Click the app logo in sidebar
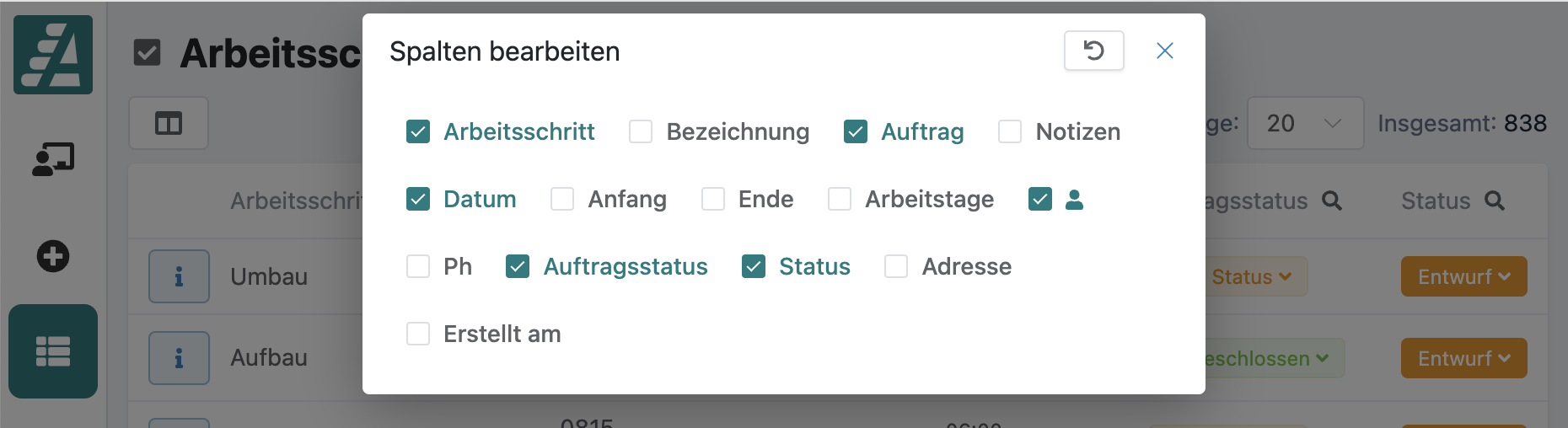Image resolution: width=1568 pixels, height=428 pixels. (53, 55)
